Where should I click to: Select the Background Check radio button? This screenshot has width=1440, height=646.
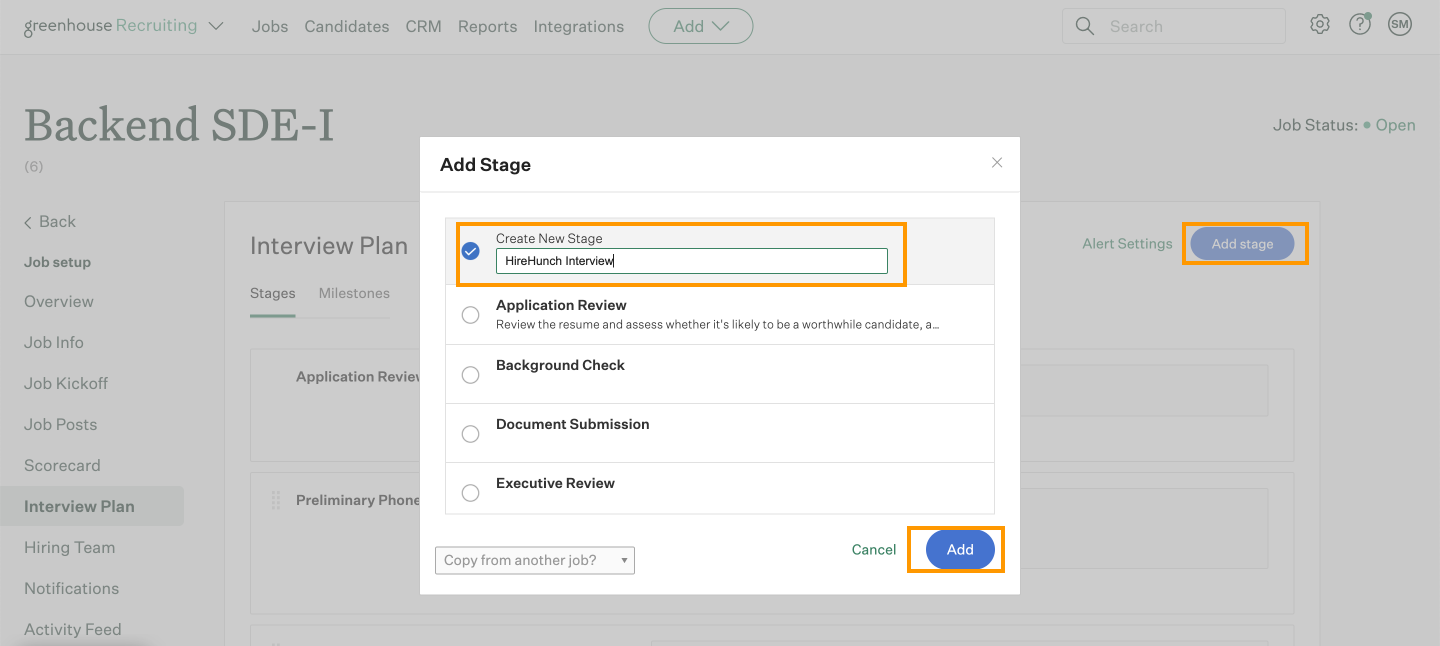point(470,375)
